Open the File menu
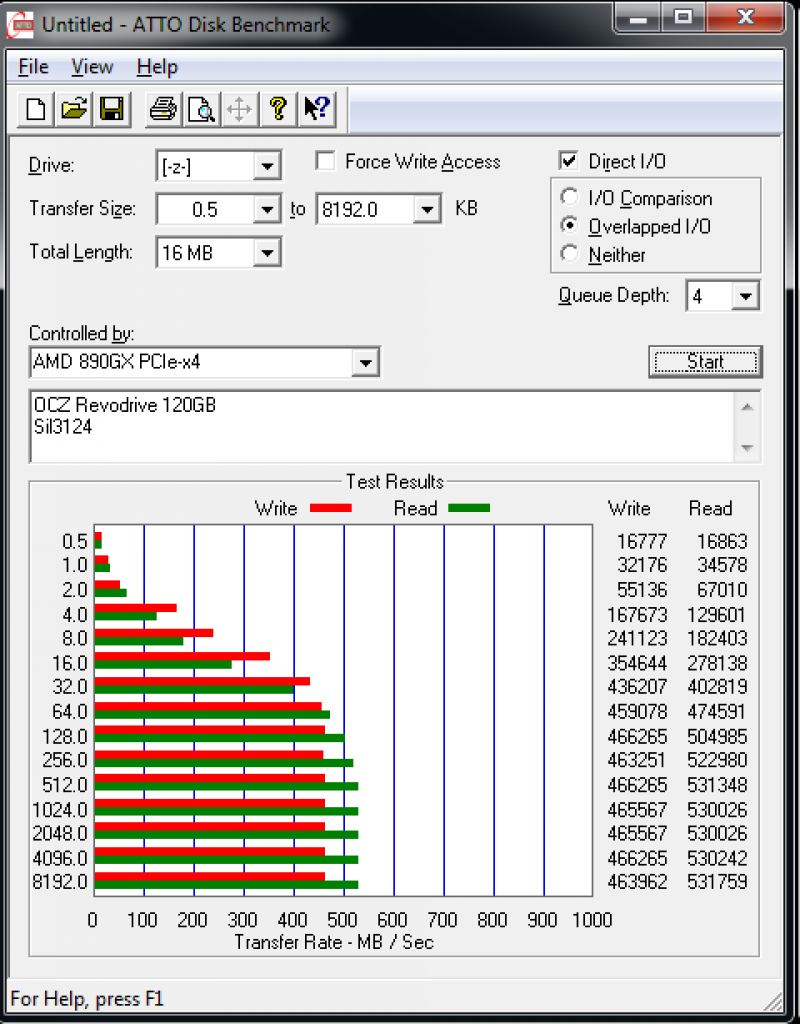 [x=33, y=67]
